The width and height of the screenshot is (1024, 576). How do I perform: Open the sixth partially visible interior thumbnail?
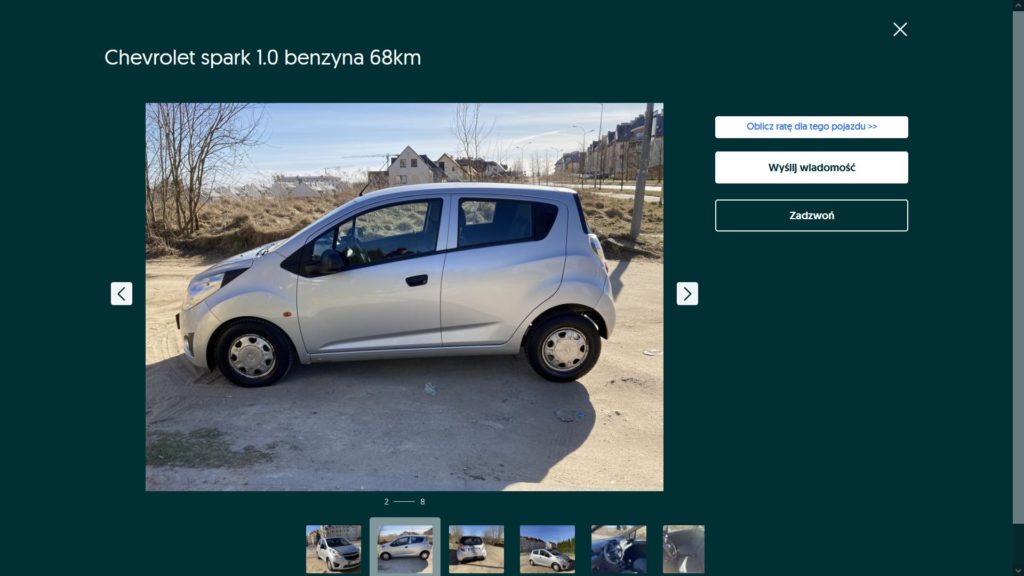coord(684,549)
